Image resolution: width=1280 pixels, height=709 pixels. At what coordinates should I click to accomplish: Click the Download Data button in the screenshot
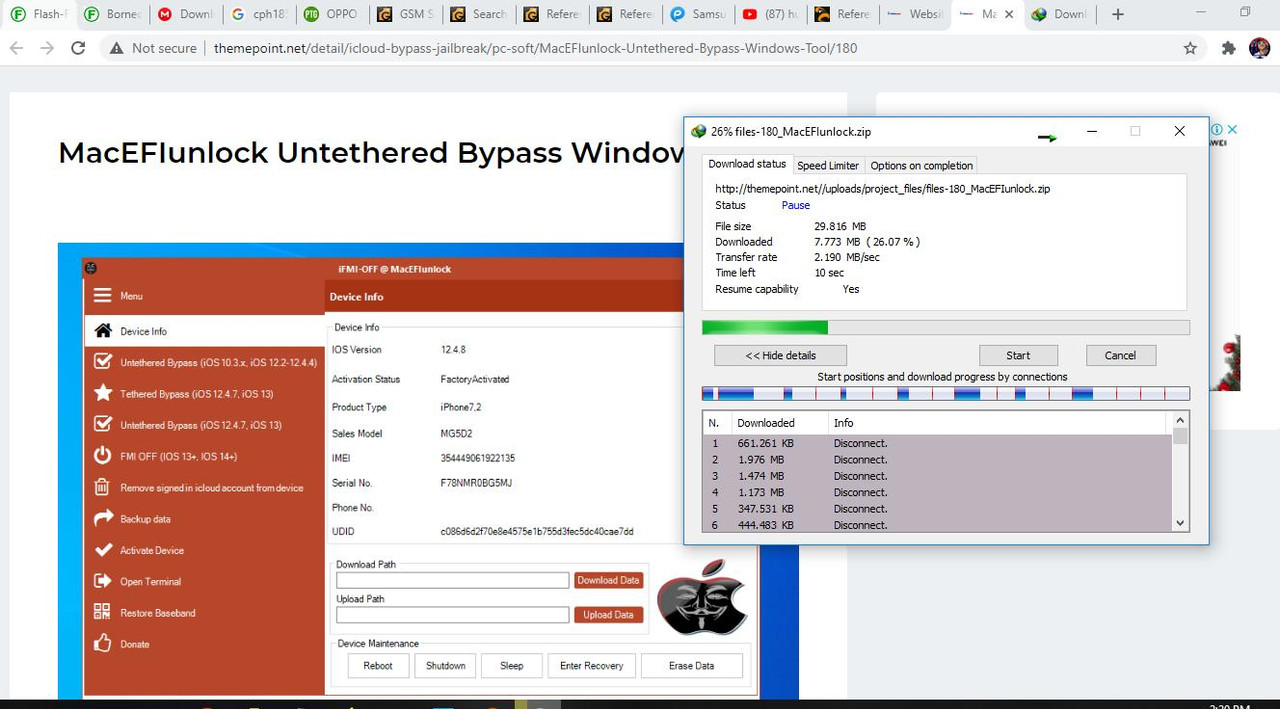point(608,580)
